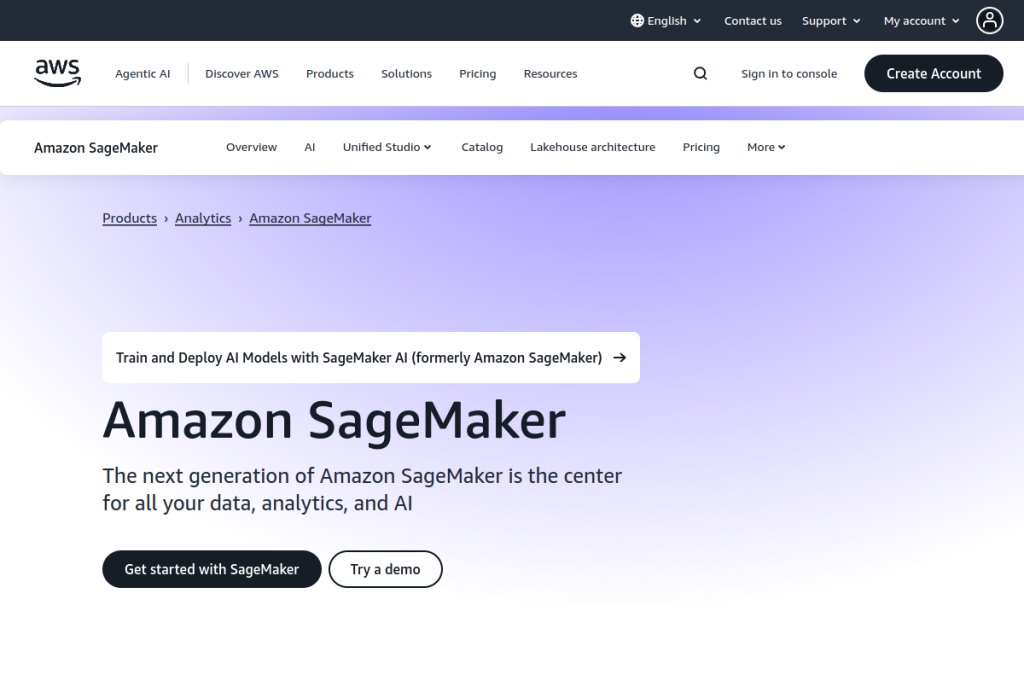The height and width of the screenshot is (682, 1024).
Task: Click Sign in to console
Action: click(x=789, y=73)
